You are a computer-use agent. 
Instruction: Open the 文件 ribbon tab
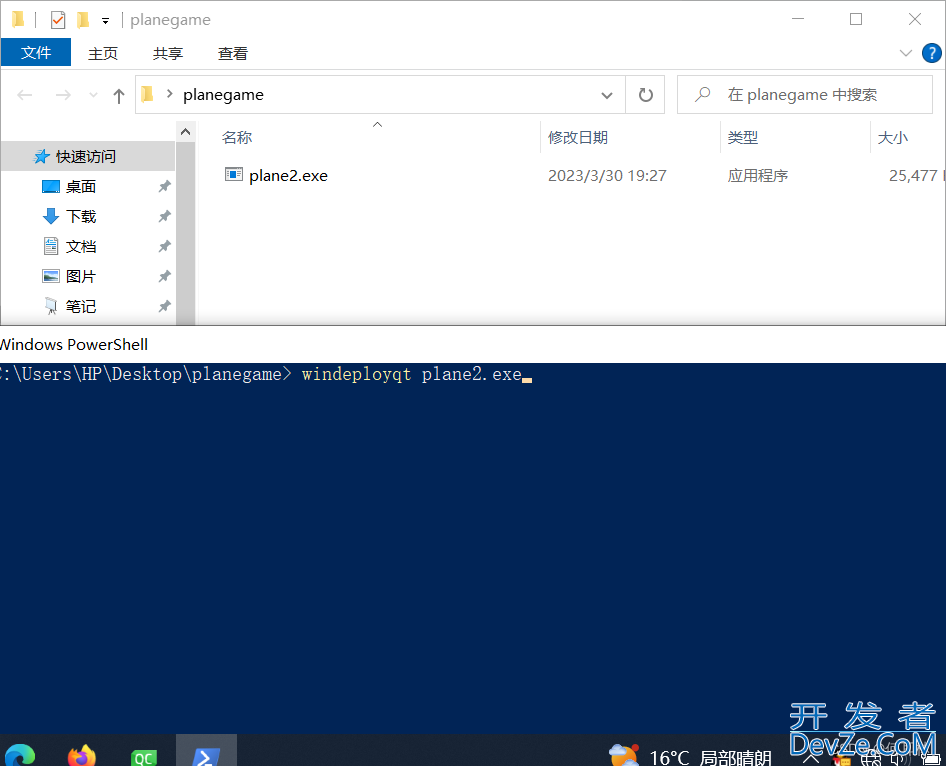click(x=36, y=53)
